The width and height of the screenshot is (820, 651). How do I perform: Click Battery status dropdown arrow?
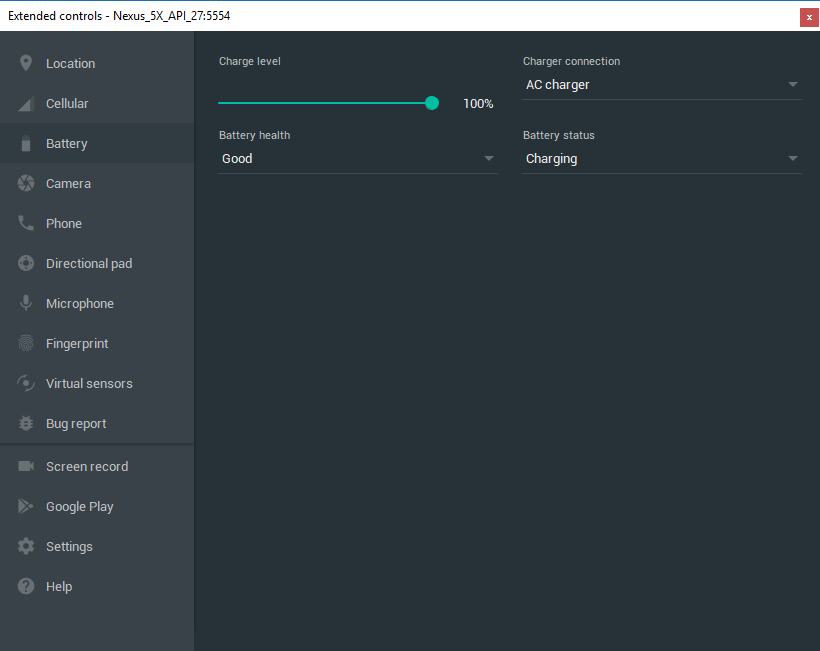click(x=793, y=158)
